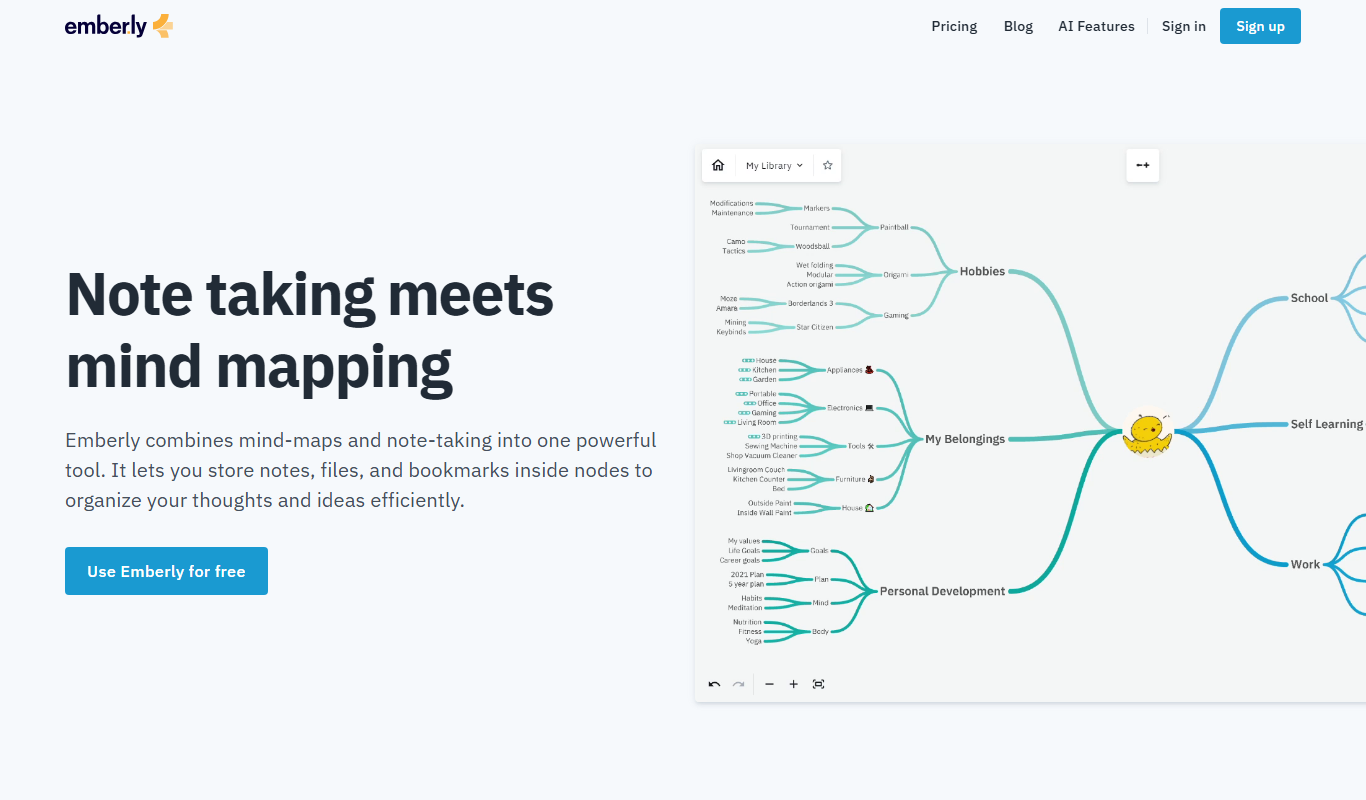Click the Portable leaf text
The width and height of the screenshot is (1366, 800).
762,394
